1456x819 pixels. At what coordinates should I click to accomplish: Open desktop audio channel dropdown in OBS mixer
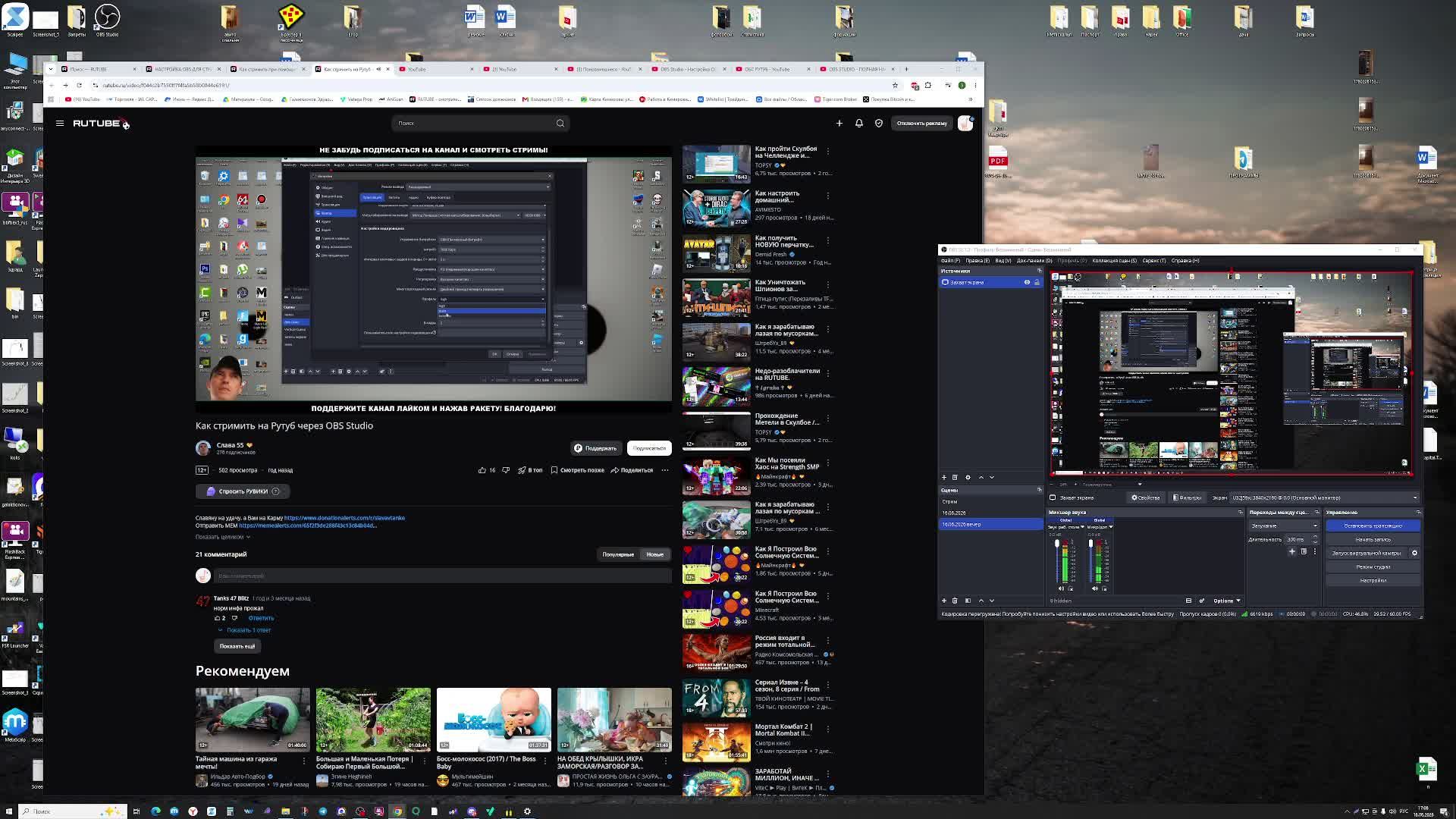(x=1065, y=527)
